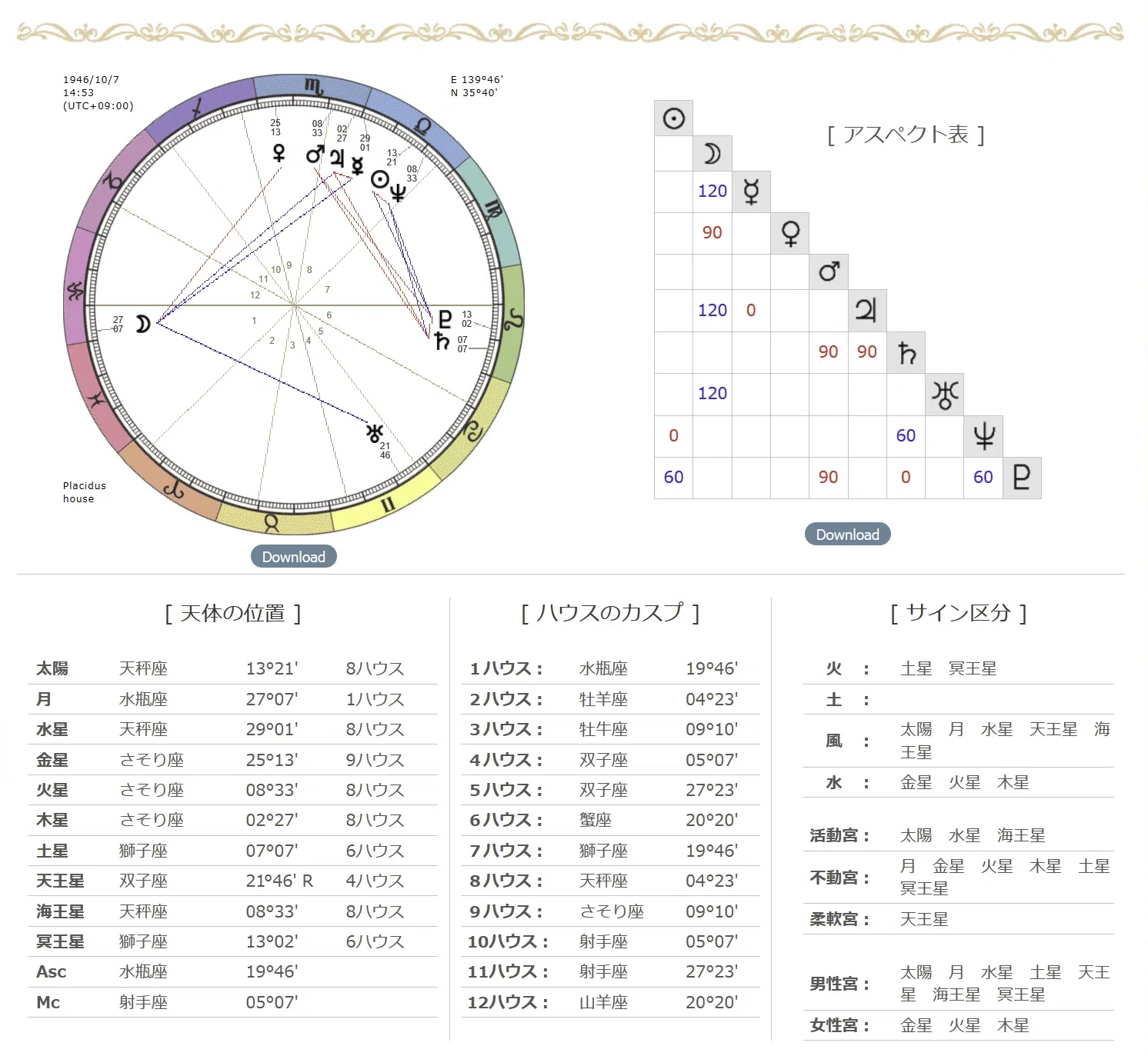Image resolution: width=1148 pixels, height=1056 pixels.
Task: Click the Leo sign on the zodiac ring
Action: 513,319
